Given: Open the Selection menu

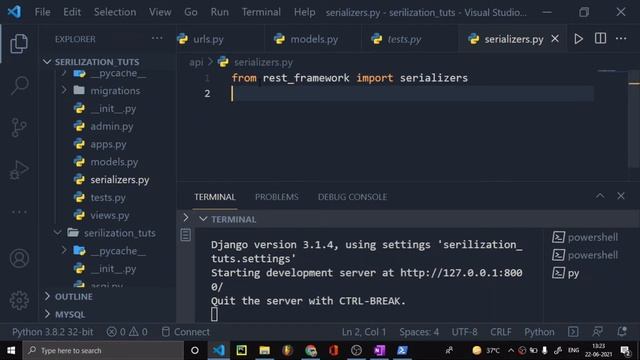Looking at the screenshot, I should [x=115, y=12].
